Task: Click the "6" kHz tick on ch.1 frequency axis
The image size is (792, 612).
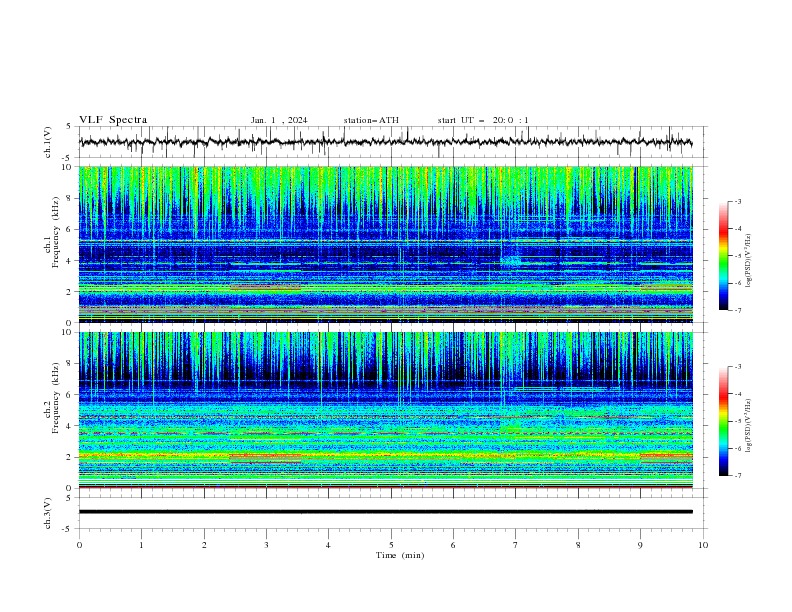Action: point(70,229)
